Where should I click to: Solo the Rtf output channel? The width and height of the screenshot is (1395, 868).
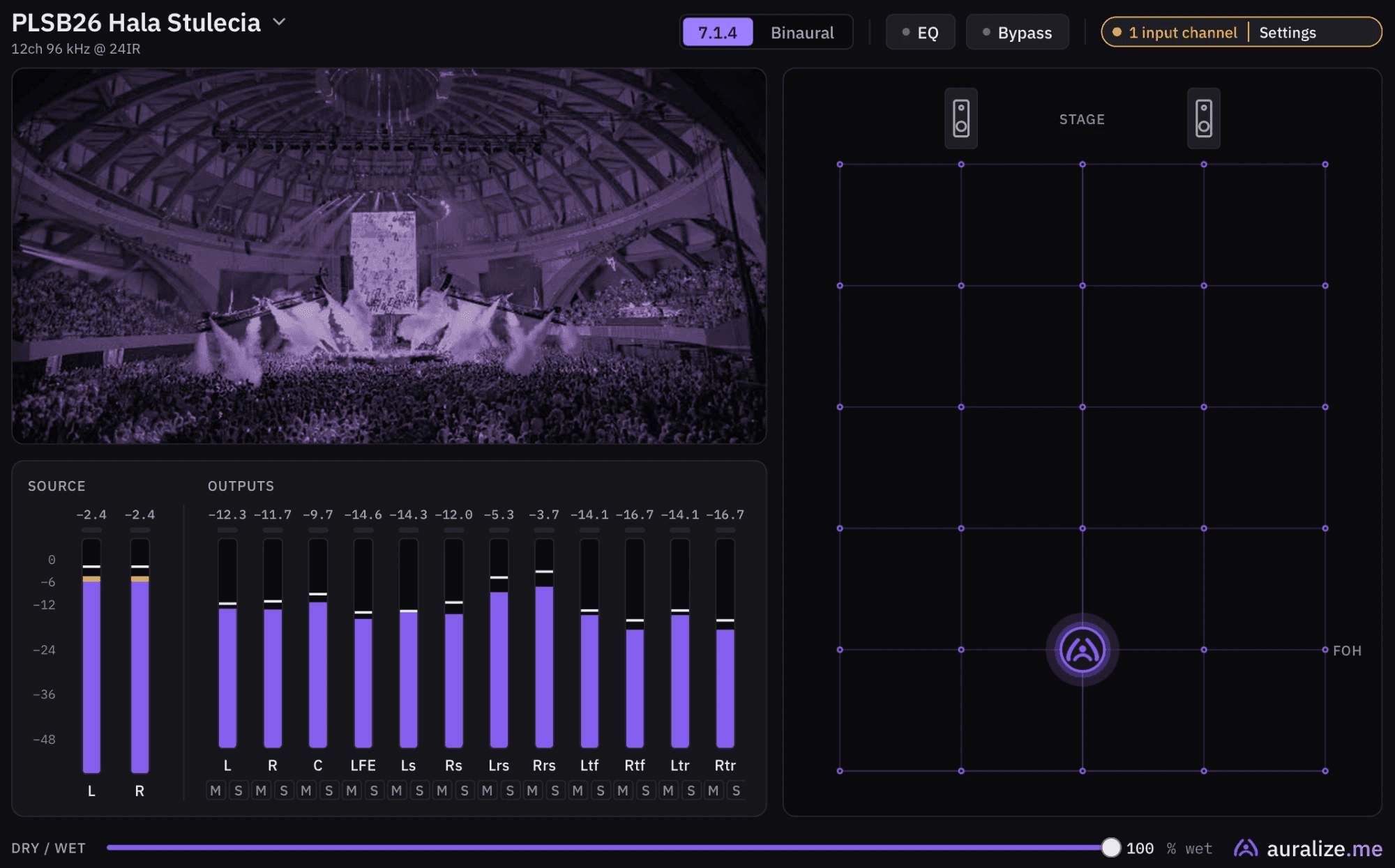[646, 791]
